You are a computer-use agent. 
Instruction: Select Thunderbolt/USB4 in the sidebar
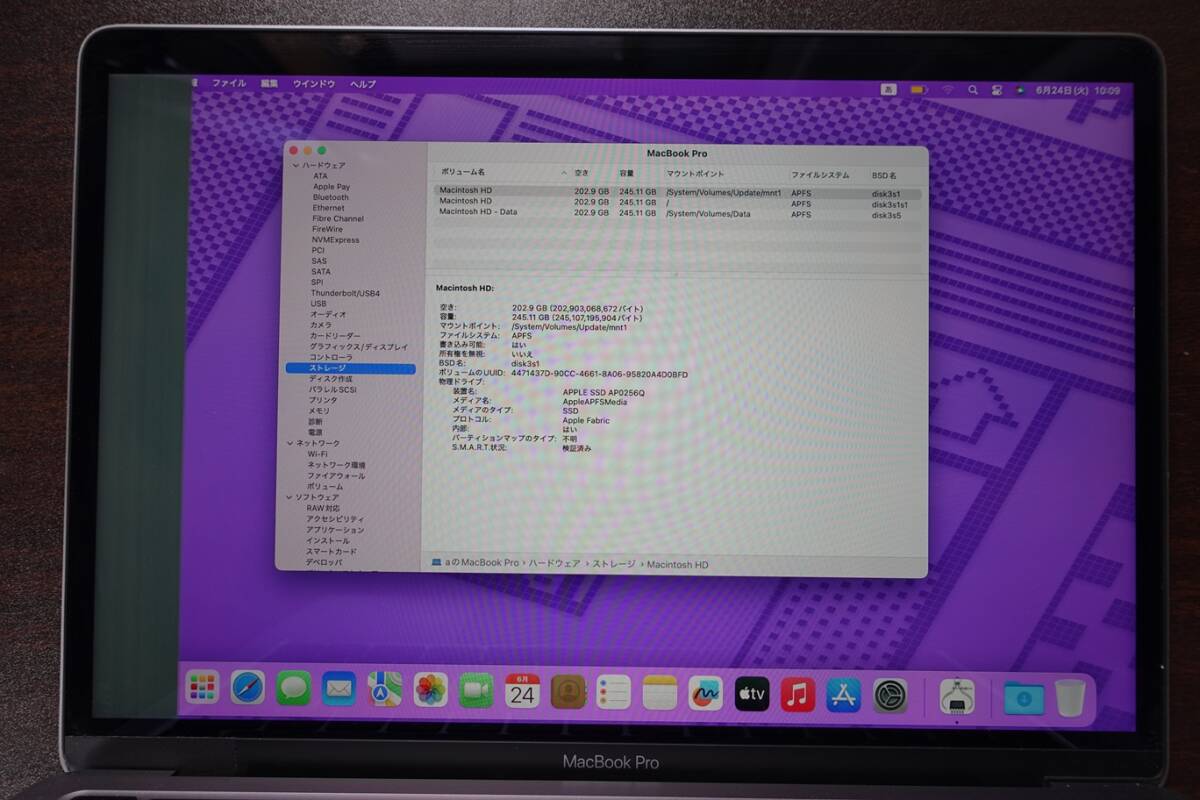click(345, 293)
